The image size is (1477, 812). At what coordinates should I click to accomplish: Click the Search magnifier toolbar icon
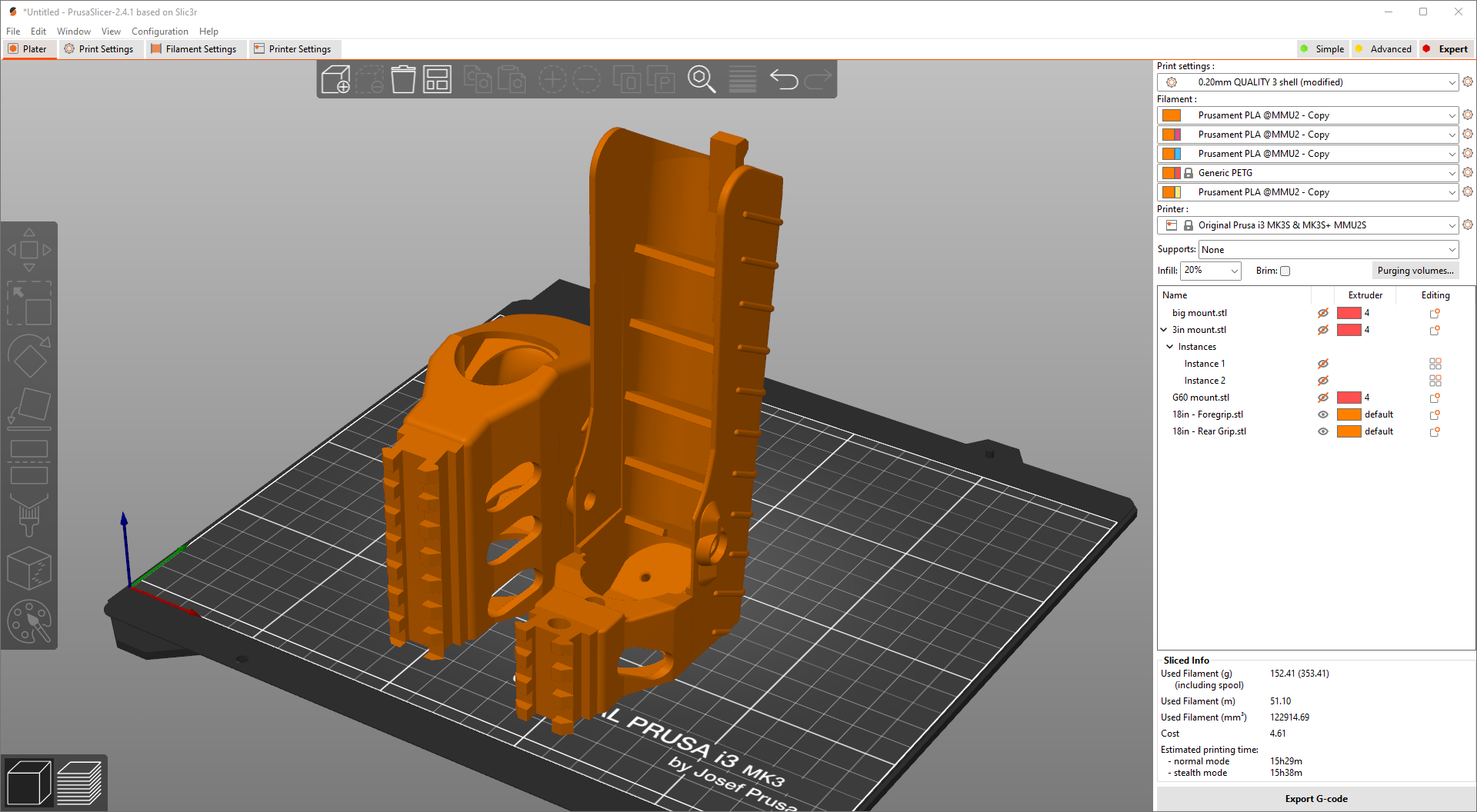702,79
